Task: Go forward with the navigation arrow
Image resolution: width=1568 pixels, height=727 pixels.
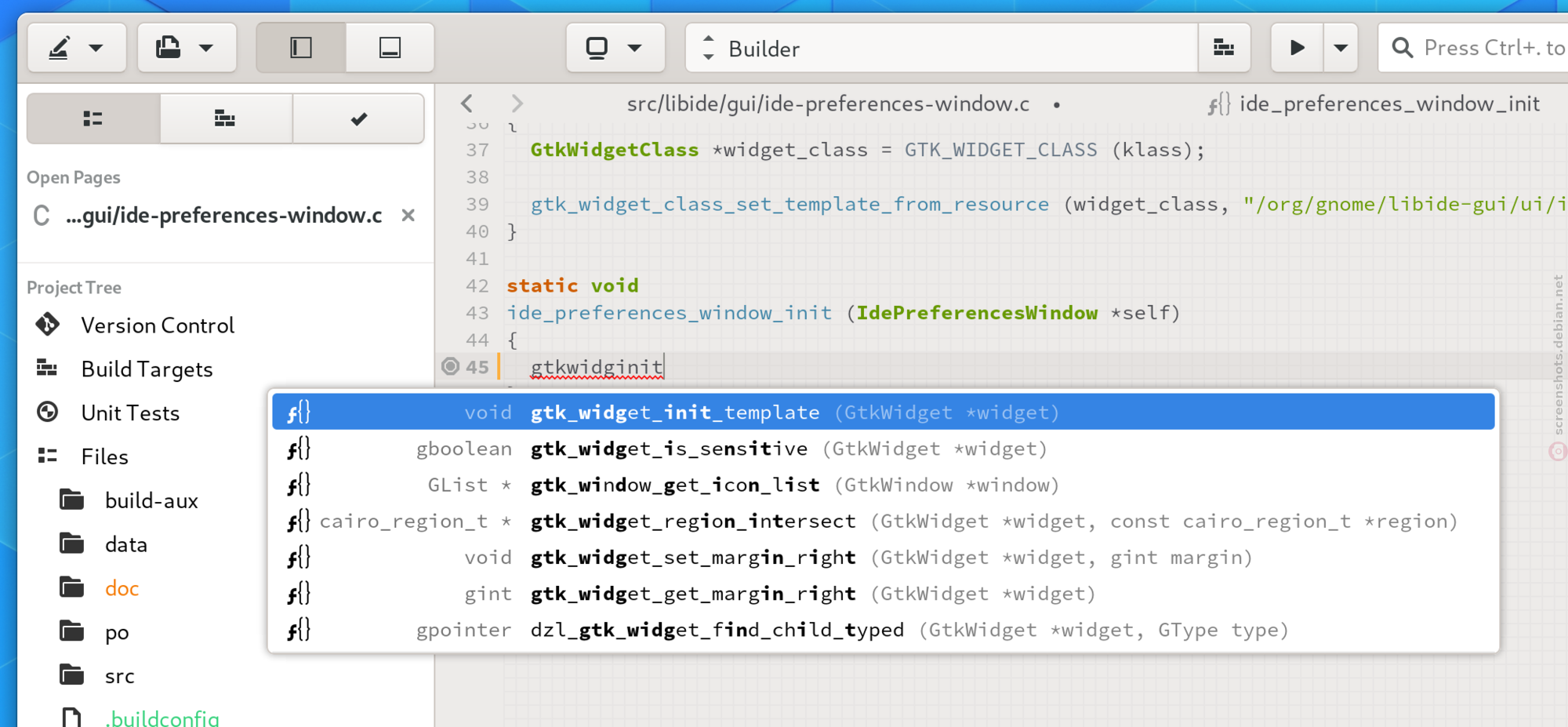Action: pyautogui.click(x=517, y=104)
